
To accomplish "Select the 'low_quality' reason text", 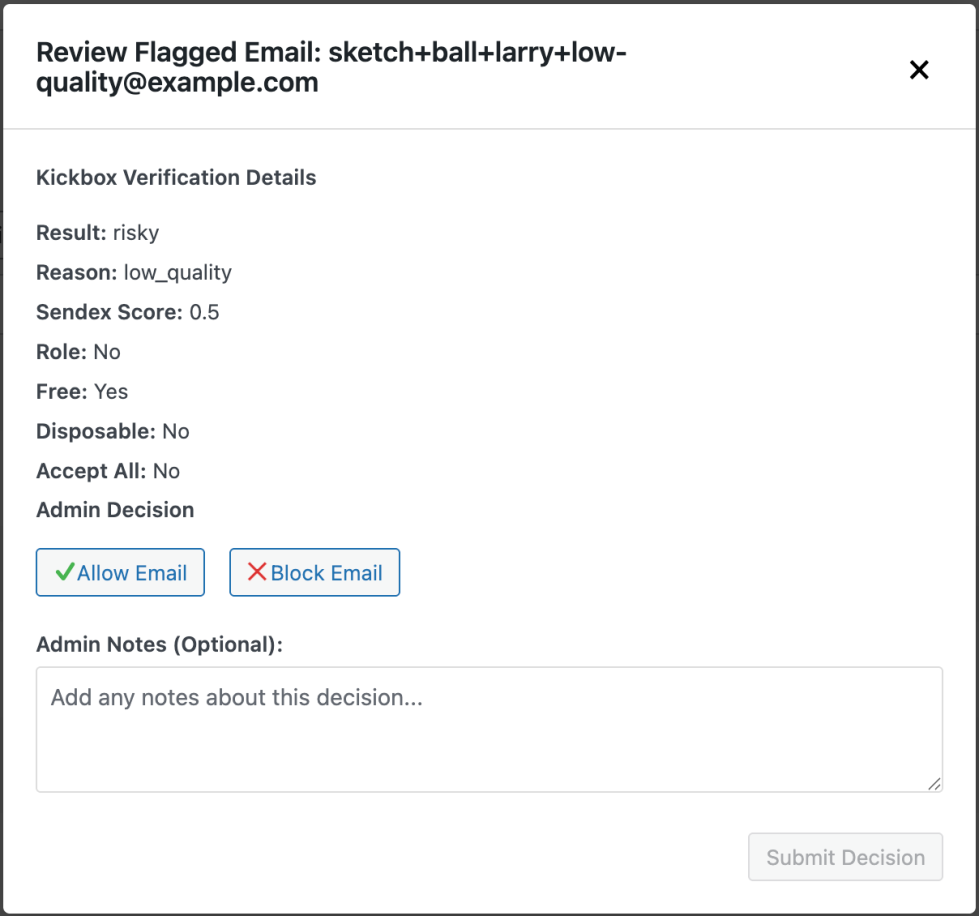I will [x=177, y=272].
